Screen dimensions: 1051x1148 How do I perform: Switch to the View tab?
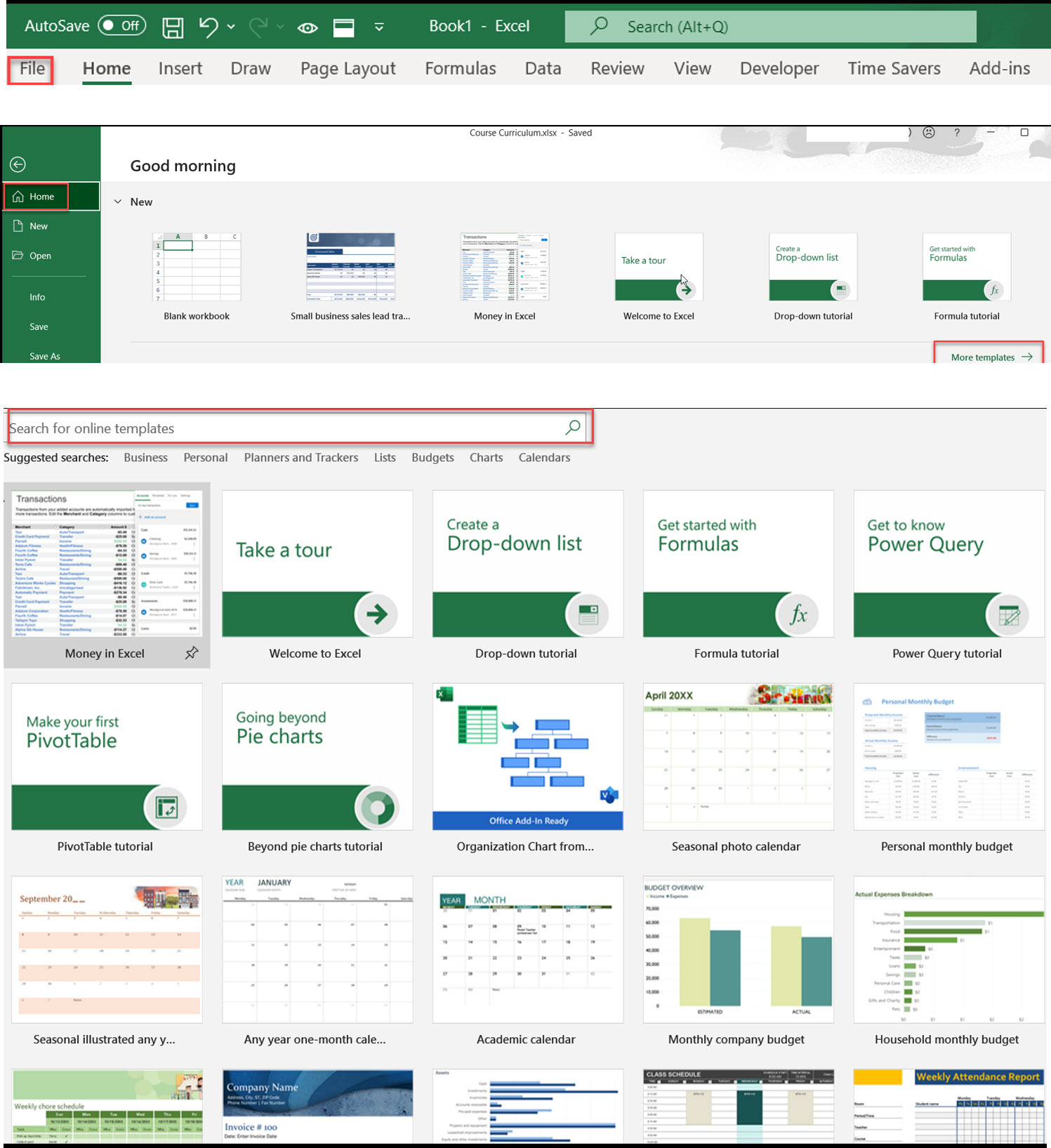click(692, 69)
